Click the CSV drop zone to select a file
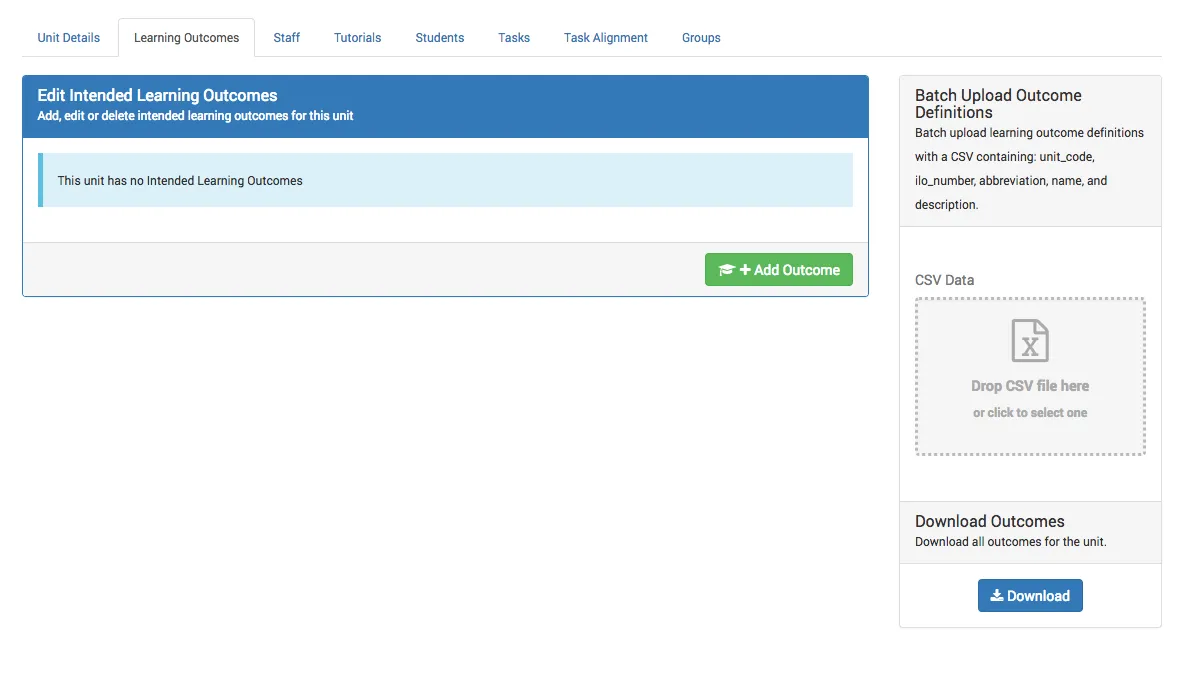This screenshot has height=673, width=1204. click(1030, 376)
